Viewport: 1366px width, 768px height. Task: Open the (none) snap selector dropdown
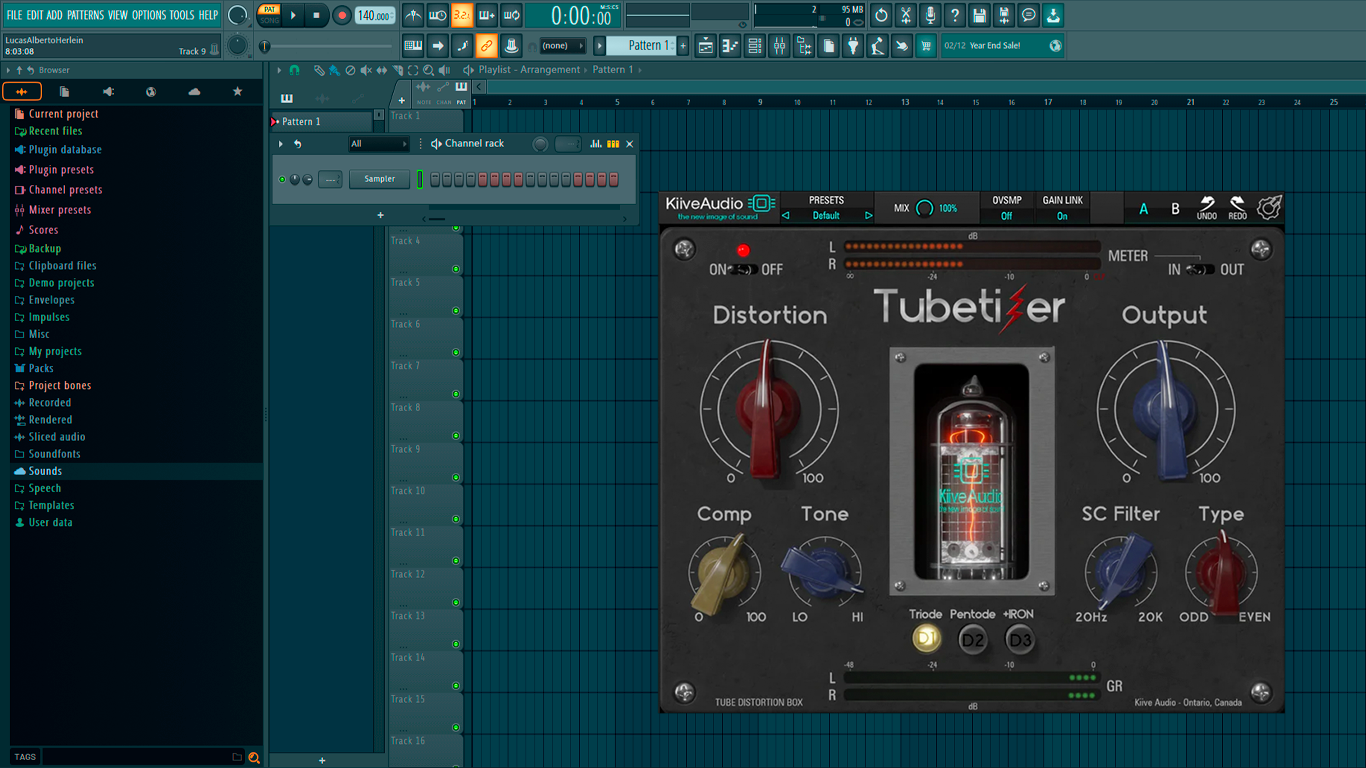(x=563, y=46)
